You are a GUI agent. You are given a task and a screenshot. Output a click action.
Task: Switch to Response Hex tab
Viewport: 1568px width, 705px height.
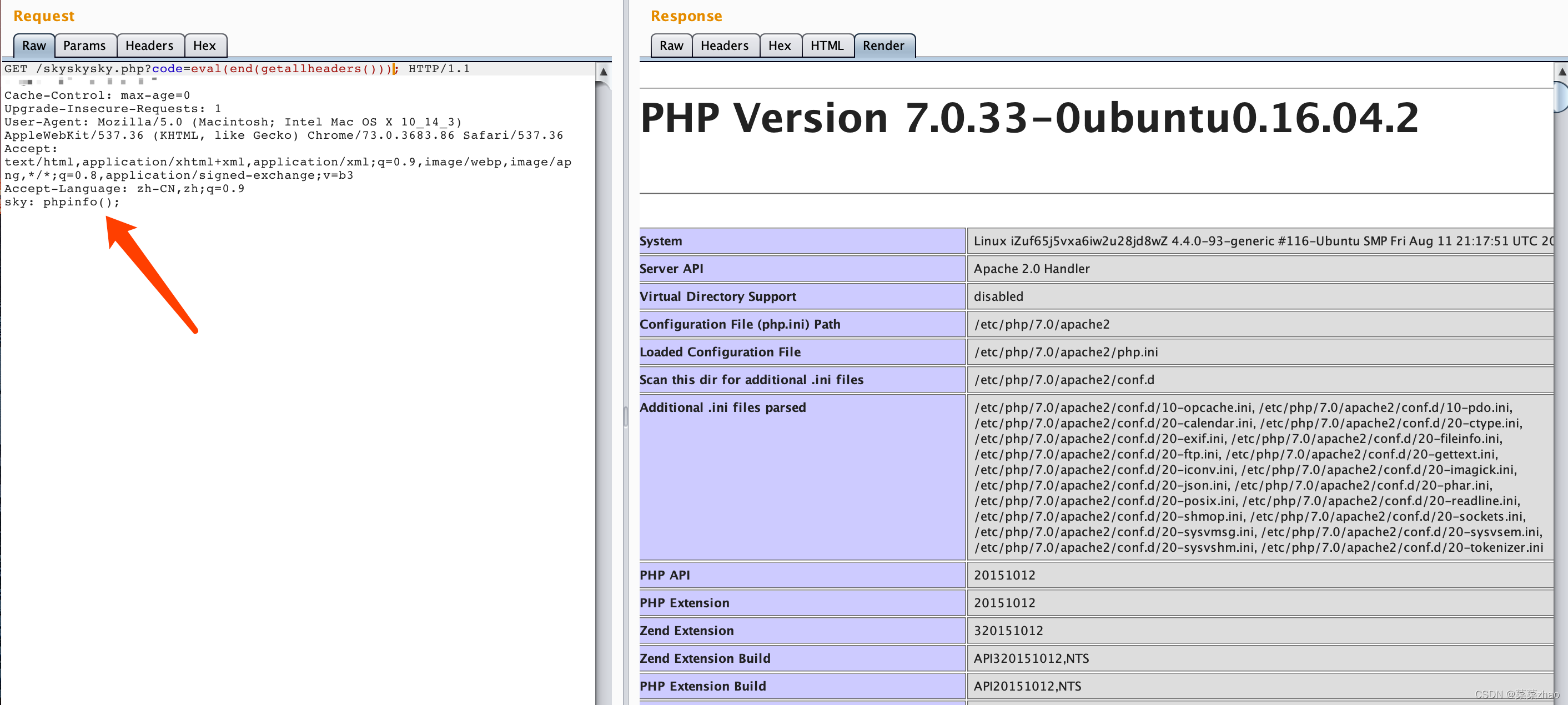(778, 46)
